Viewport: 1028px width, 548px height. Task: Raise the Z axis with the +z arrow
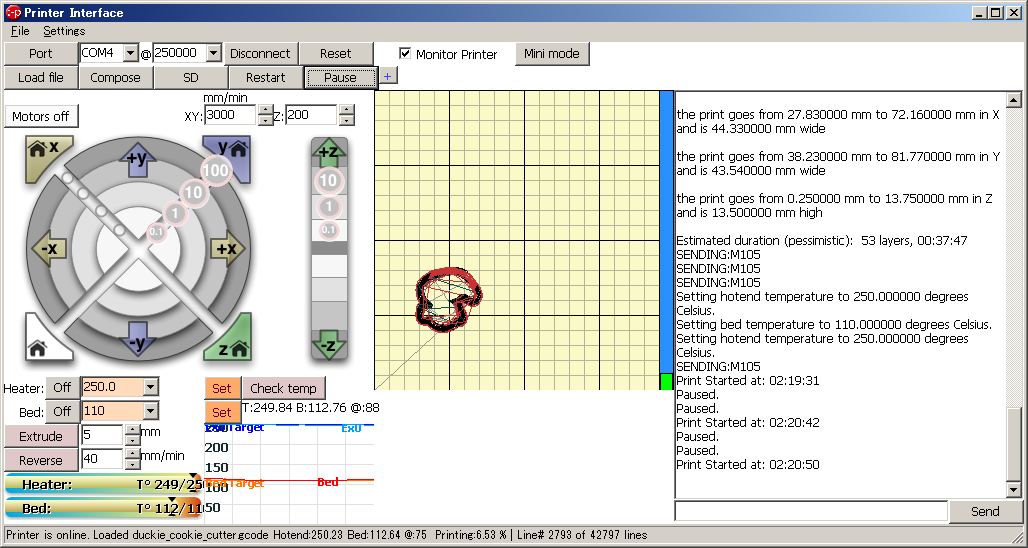pos(328,153)
